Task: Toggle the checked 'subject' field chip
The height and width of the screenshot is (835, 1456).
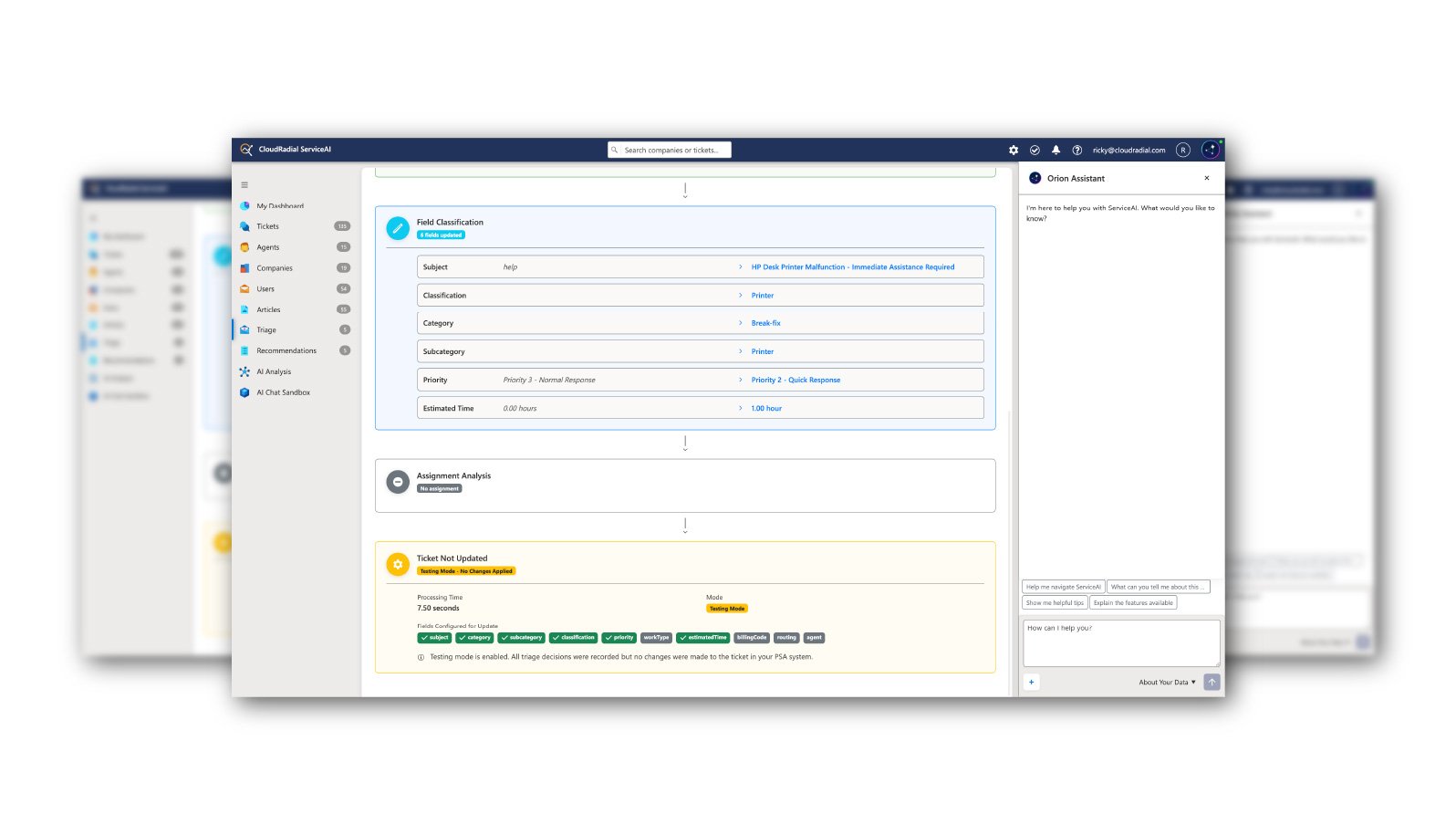Action: click(434, 638)
